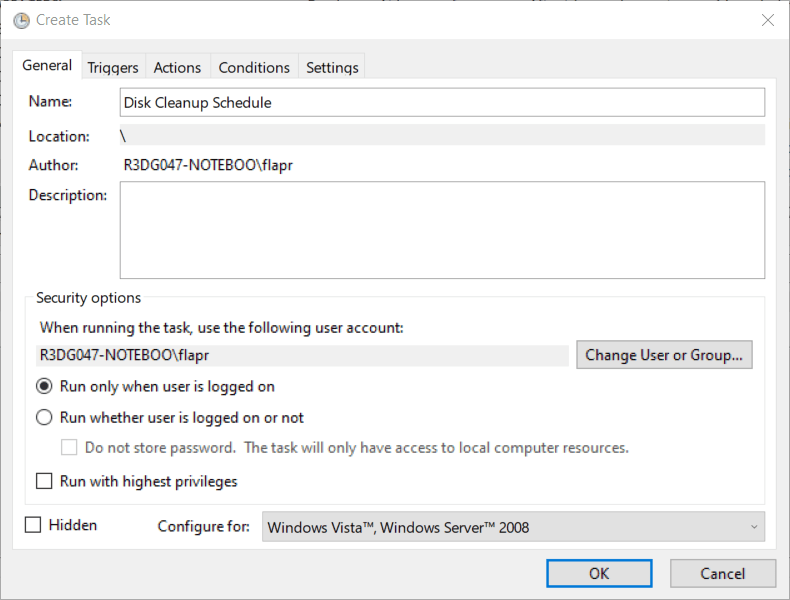Open the Actions tab
This screenshot has height=600, width=790.
[177, 67]
